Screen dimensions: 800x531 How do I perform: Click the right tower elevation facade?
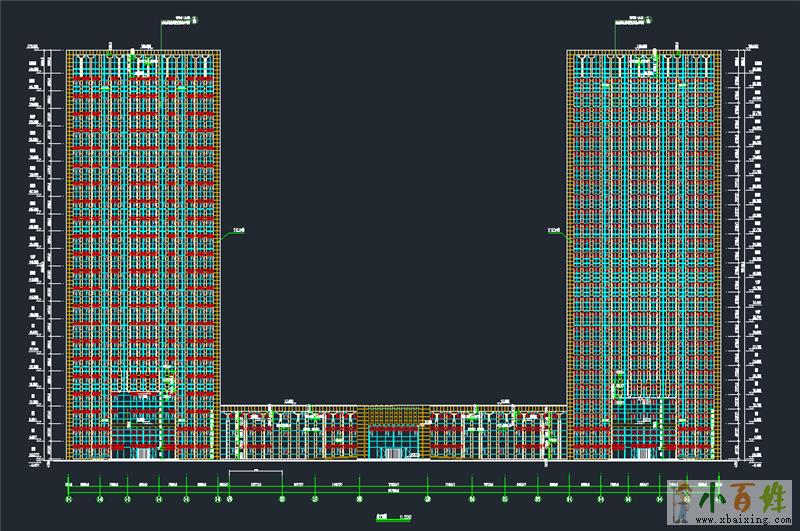(x=643, y=250)
